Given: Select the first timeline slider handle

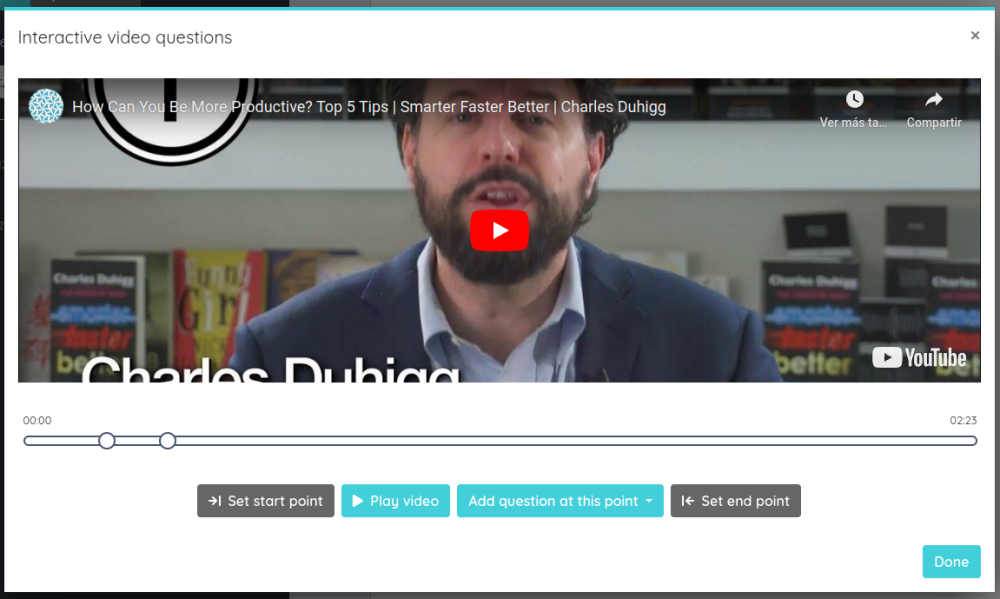Looking at the screenshot, I should tap(107, 441).
